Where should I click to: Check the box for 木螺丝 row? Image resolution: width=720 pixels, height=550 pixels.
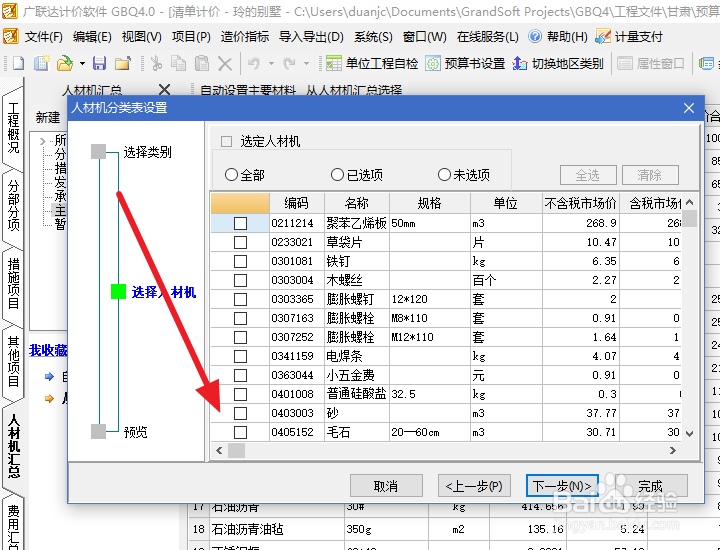pos(240,280)
